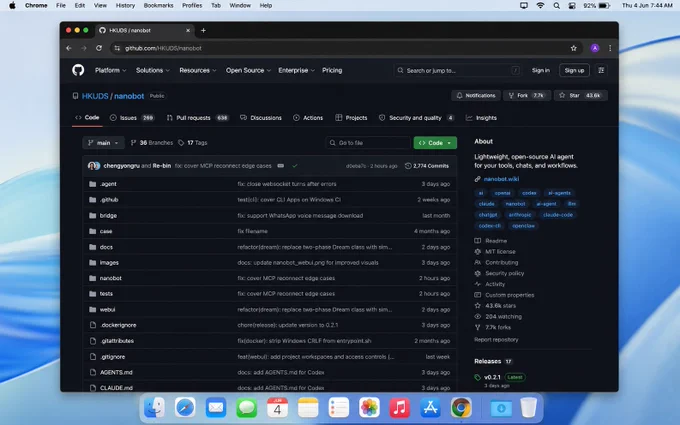Bookmark page with star icon

574,48
